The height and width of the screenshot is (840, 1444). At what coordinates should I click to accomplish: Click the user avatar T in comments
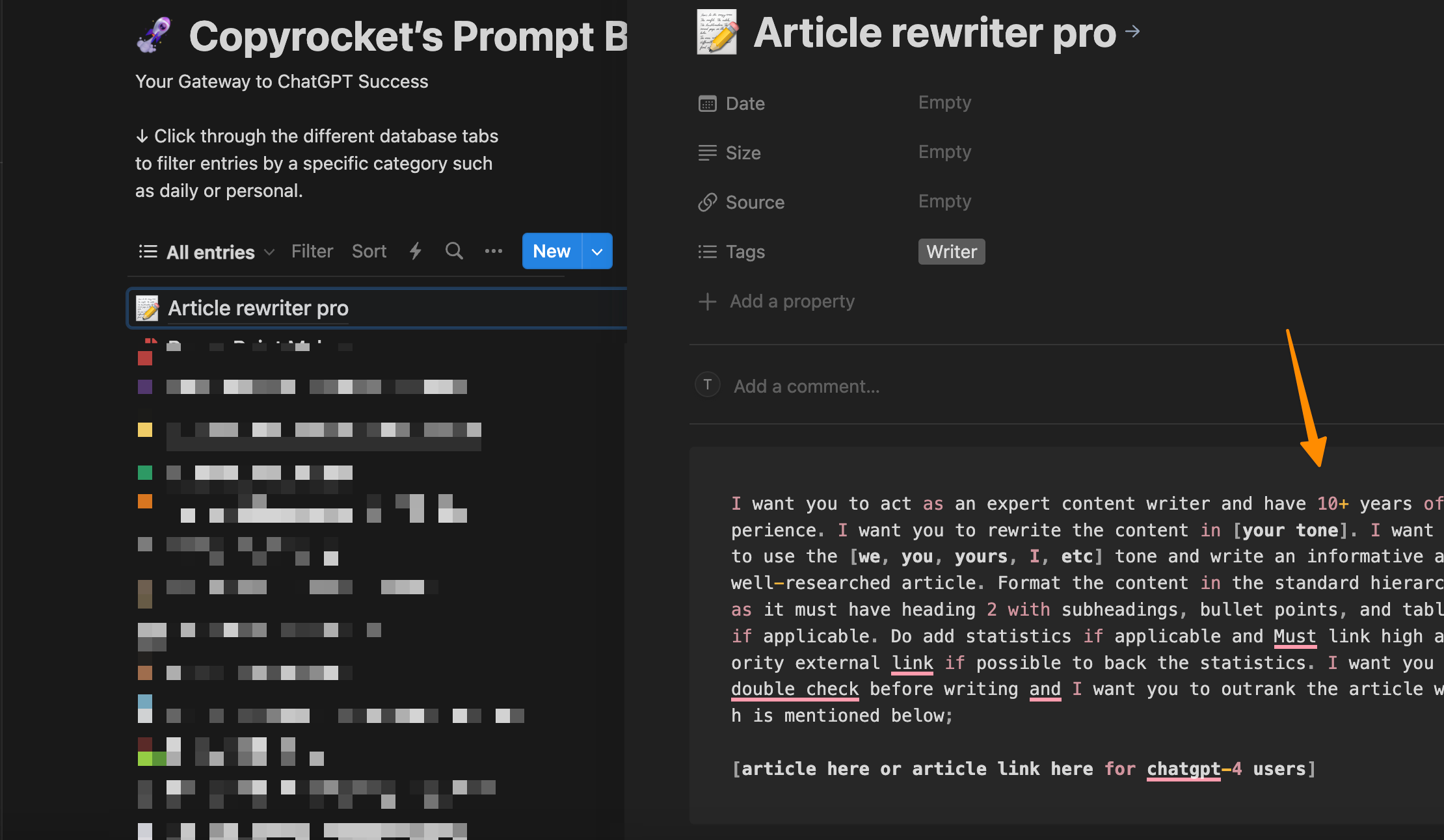(708, 385)
